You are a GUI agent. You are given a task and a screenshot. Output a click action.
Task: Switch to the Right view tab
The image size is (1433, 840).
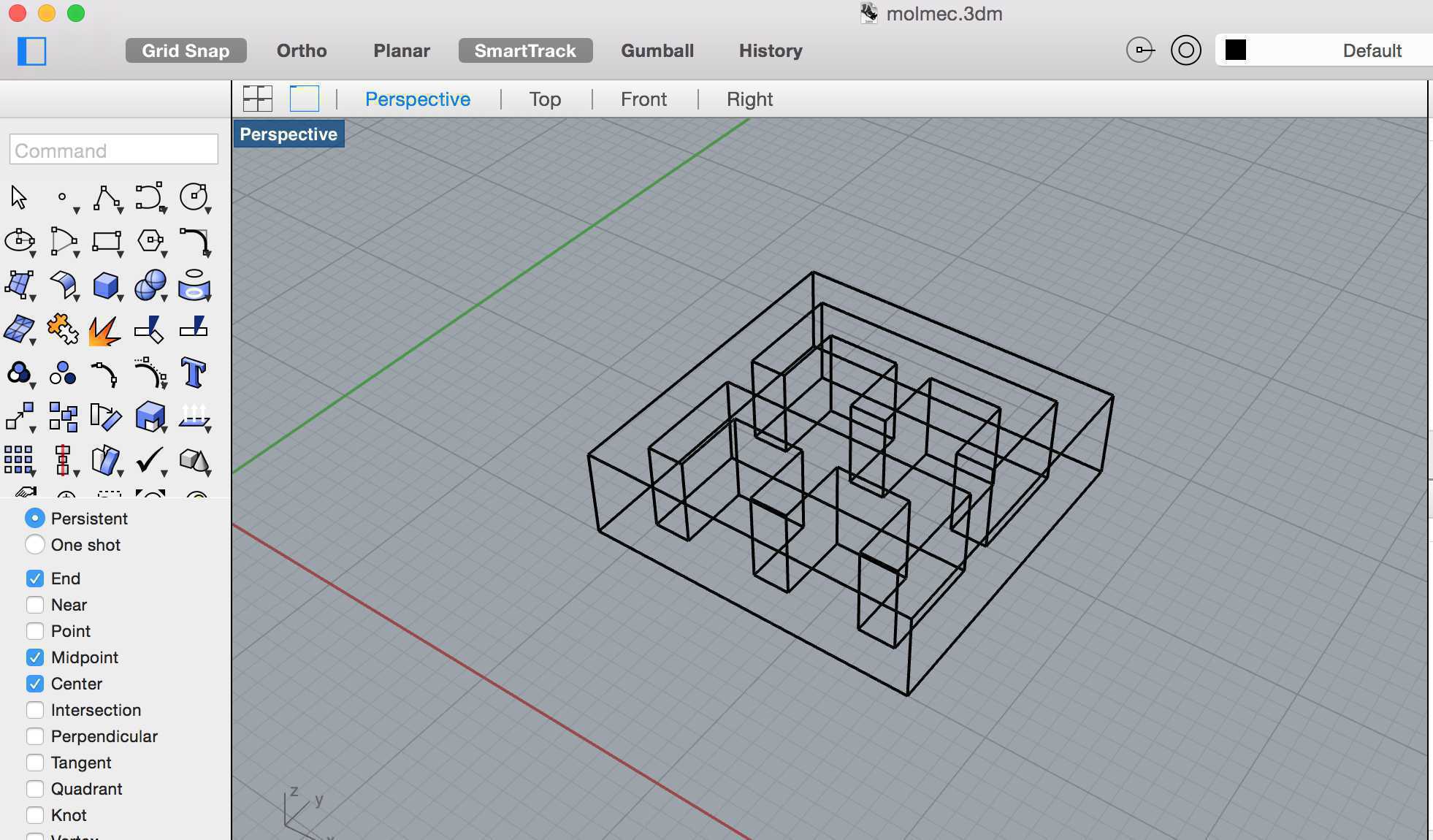point(749,99)
